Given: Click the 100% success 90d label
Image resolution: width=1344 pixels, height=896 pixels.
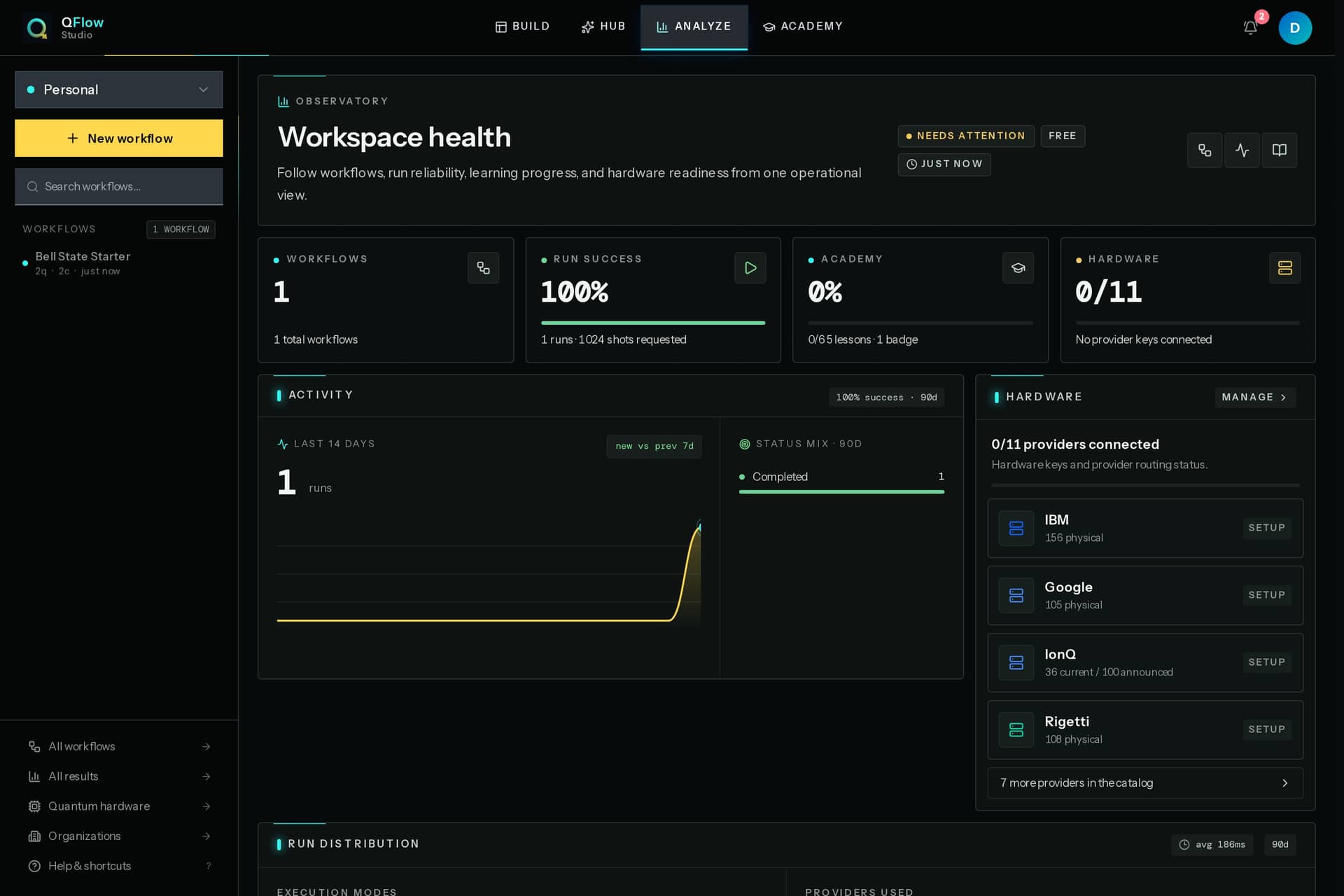Looking at the screenshot, I should pyautogui.click(x=886, y=398).
